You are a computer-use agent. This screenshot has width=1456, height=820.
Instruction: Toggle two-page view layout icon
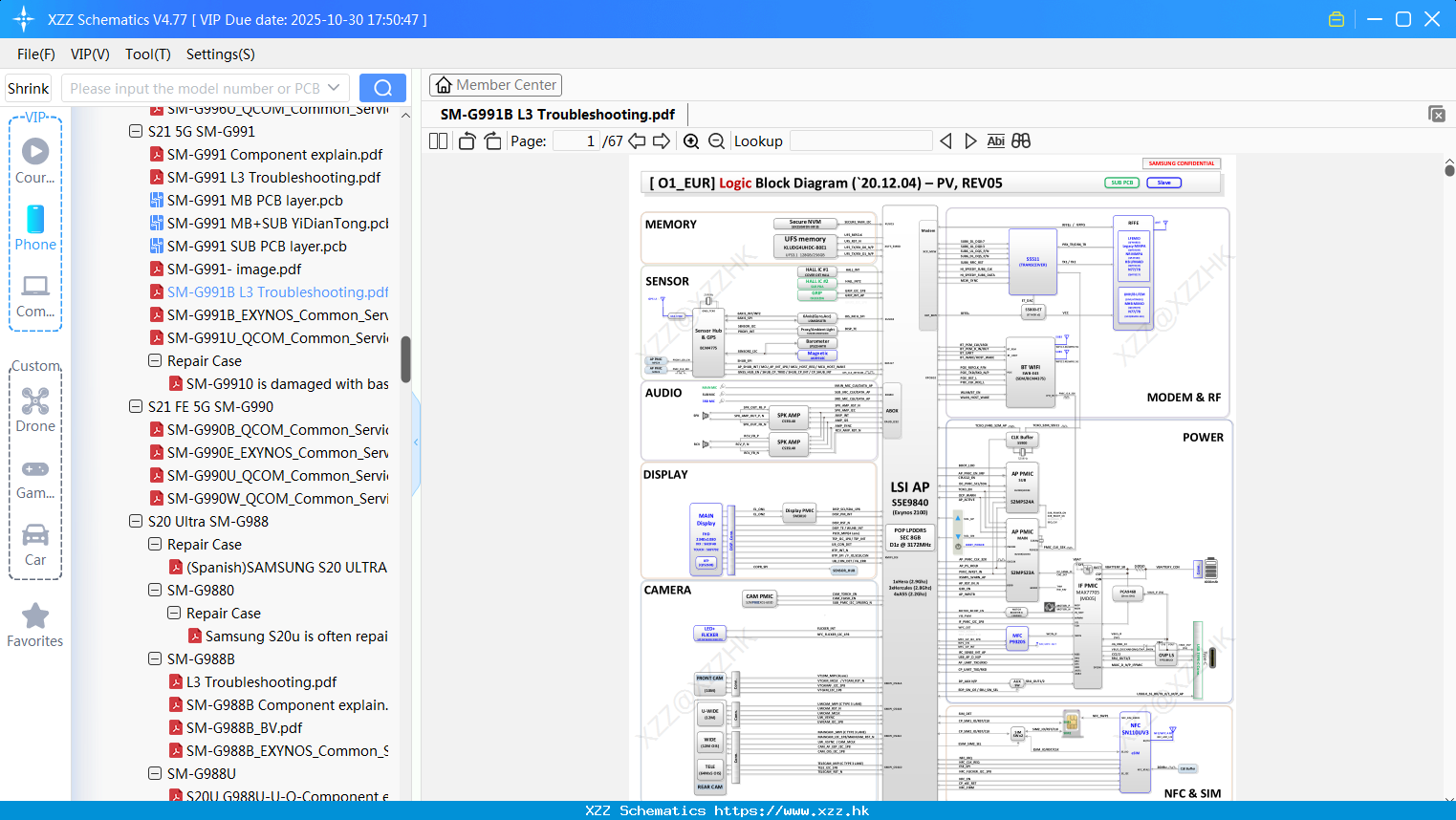pos(438,141)
